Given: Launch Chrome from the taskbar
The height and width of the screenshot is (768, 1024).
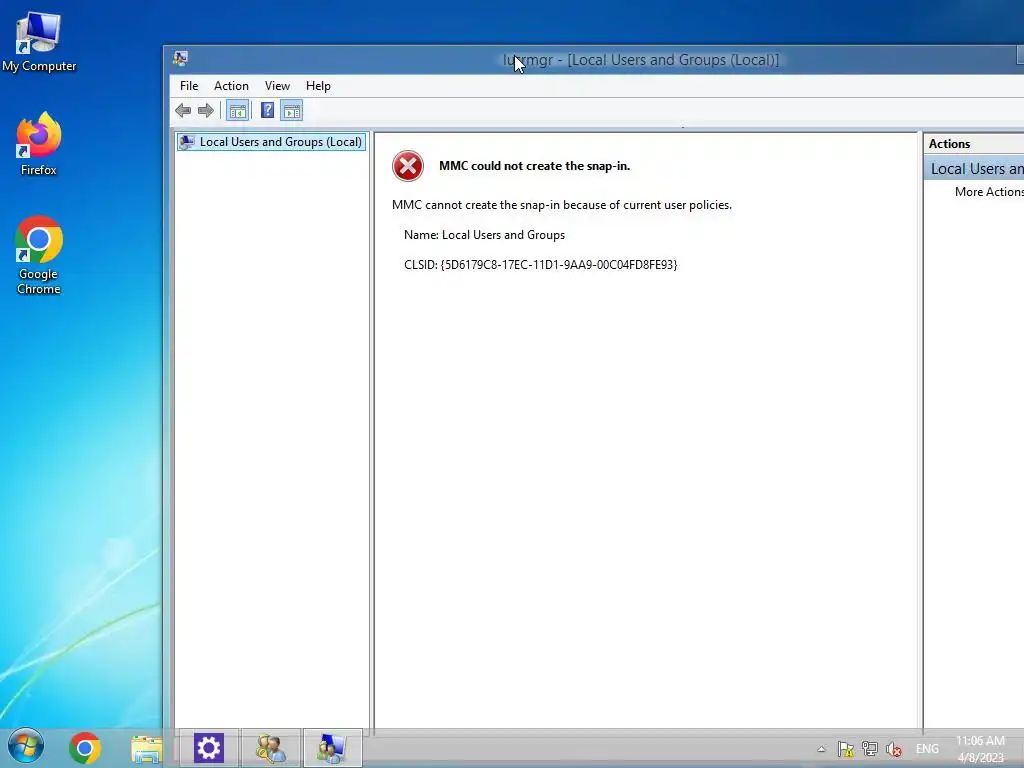Looking at the screenshot, I should tap(85, 748).
